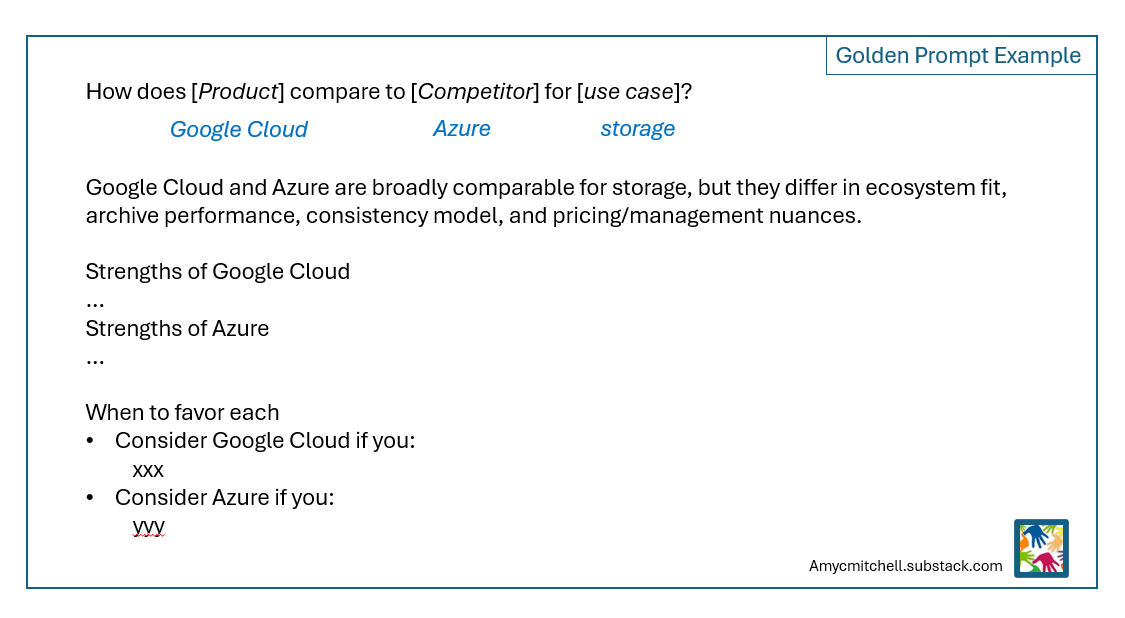The image size is (1125, 618).
Task: Select the blue italic storage text
Action: pos(637,129)
